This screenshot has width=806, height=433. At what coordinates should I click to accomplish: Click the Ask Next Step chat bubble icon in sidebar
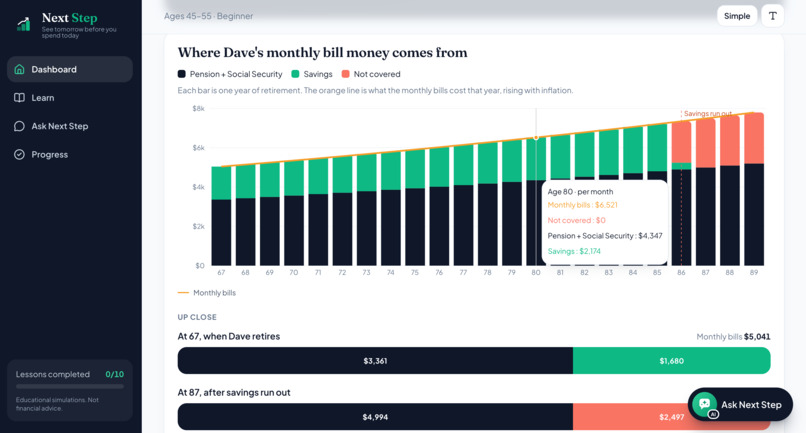click(20, 126)
